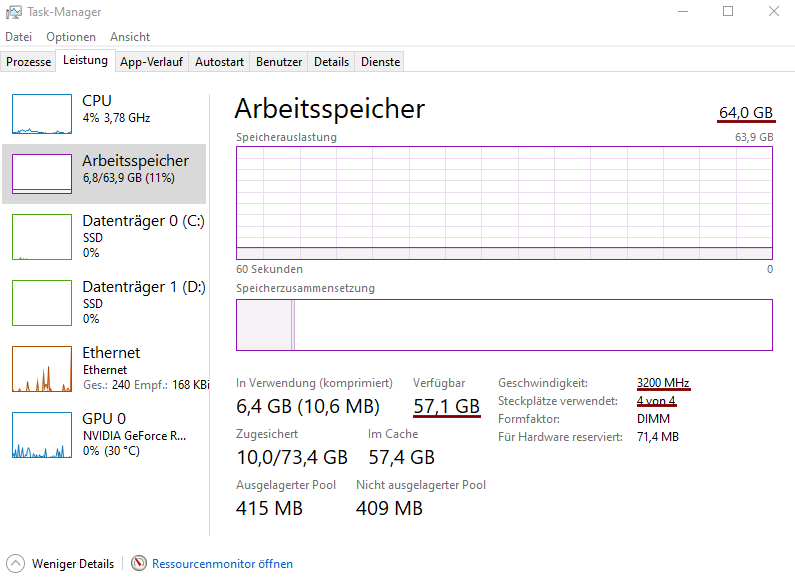Click the Speicherzusammensetzung memory composition bar
This screenshot has width=795, height=585.
pyautogui.click(x=504, y=325)
